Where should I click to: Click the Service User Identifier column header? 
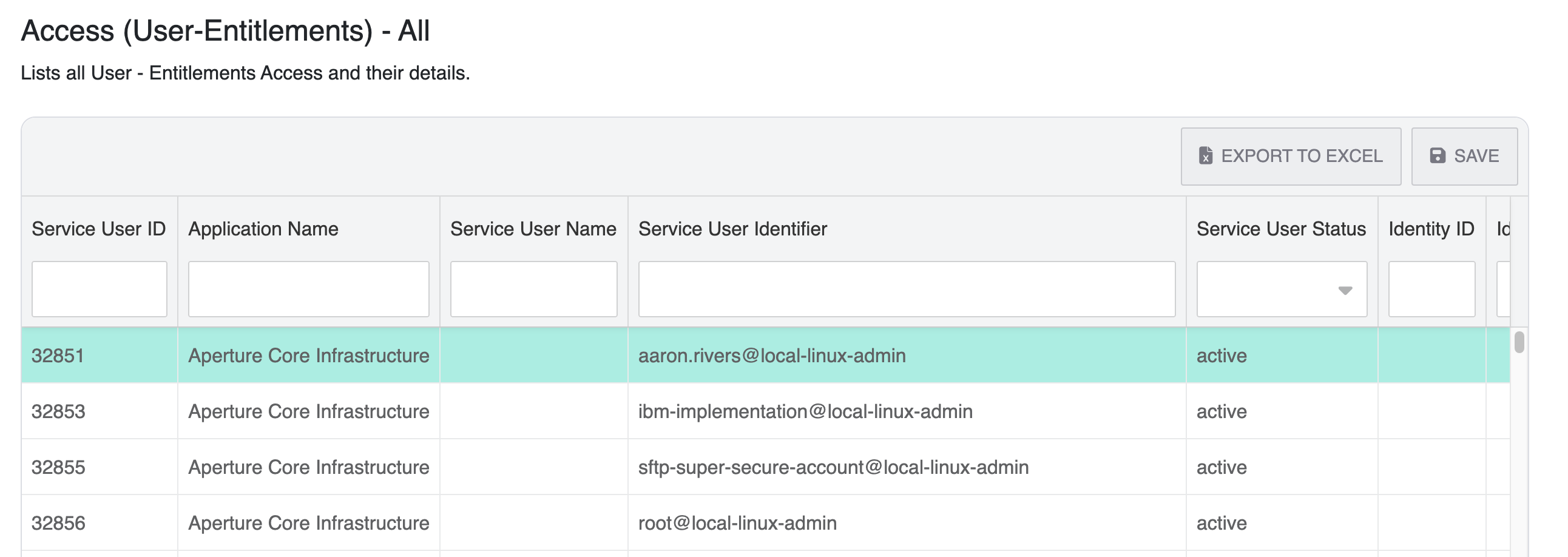[x=732, y=229]
